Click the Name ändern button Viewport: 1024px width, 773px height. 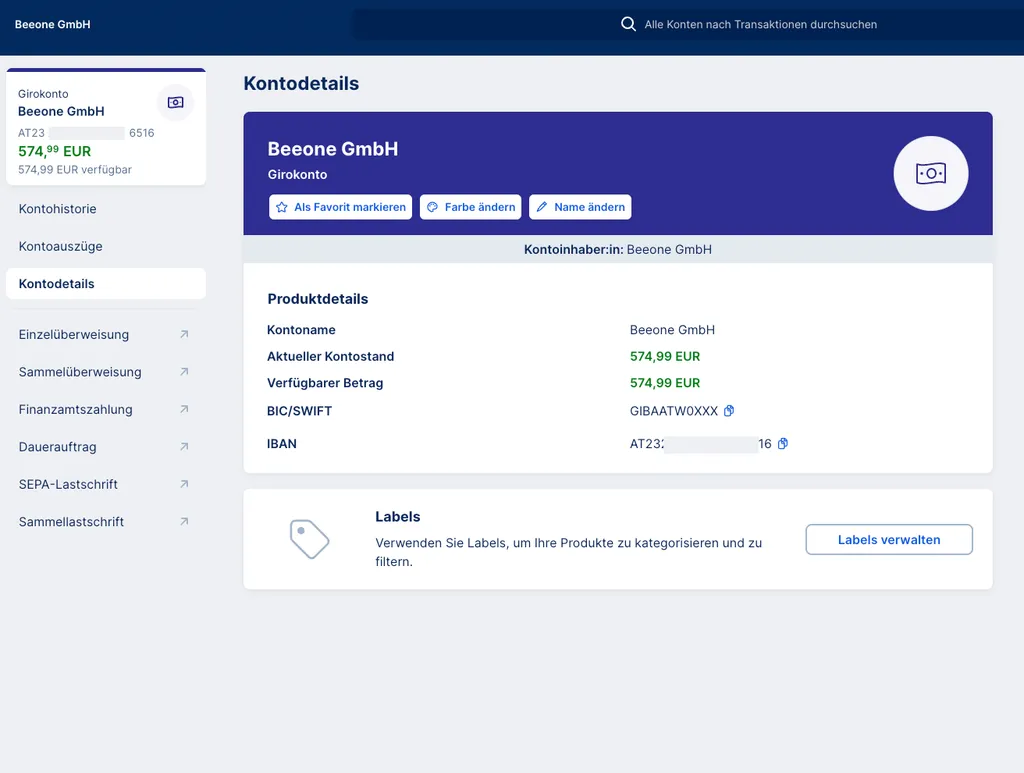pos(580,207)
